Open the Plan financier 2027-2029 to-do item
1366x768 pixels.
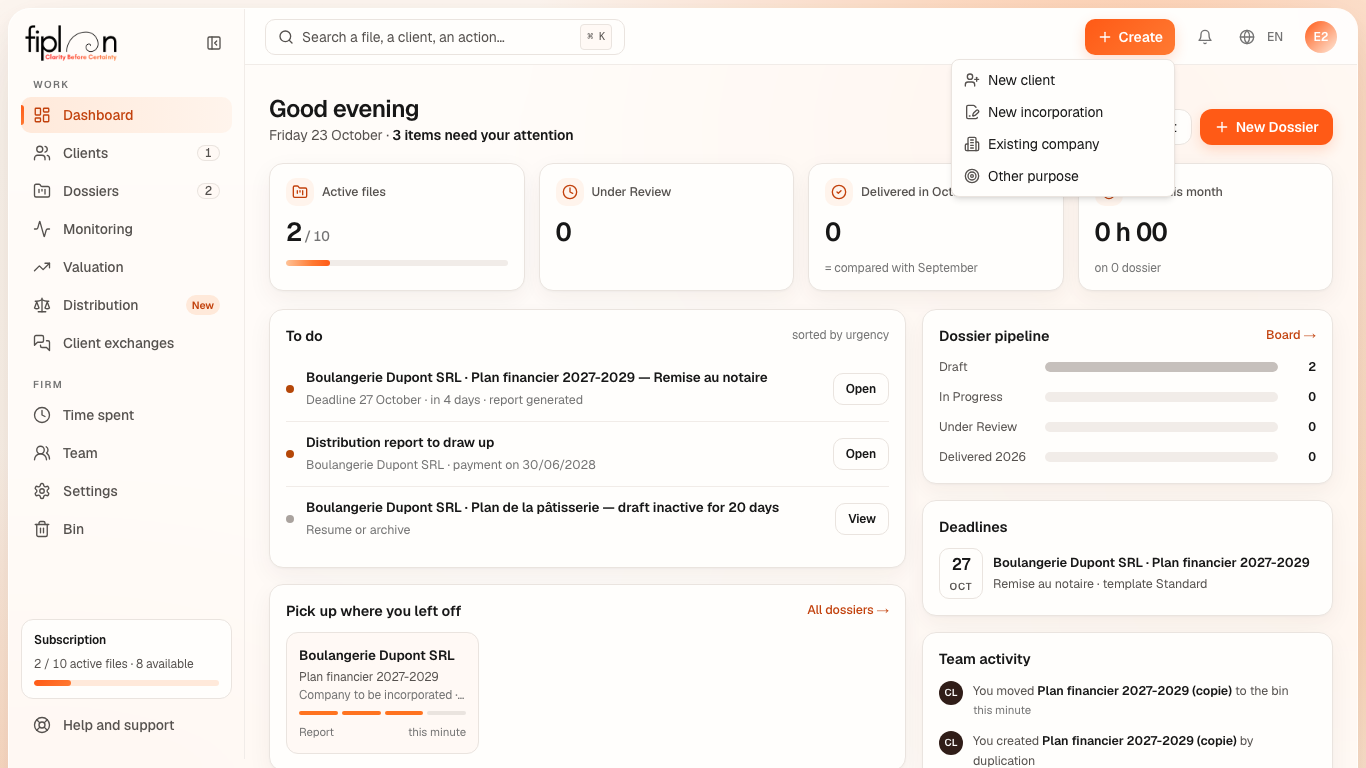tap(861, 389)
